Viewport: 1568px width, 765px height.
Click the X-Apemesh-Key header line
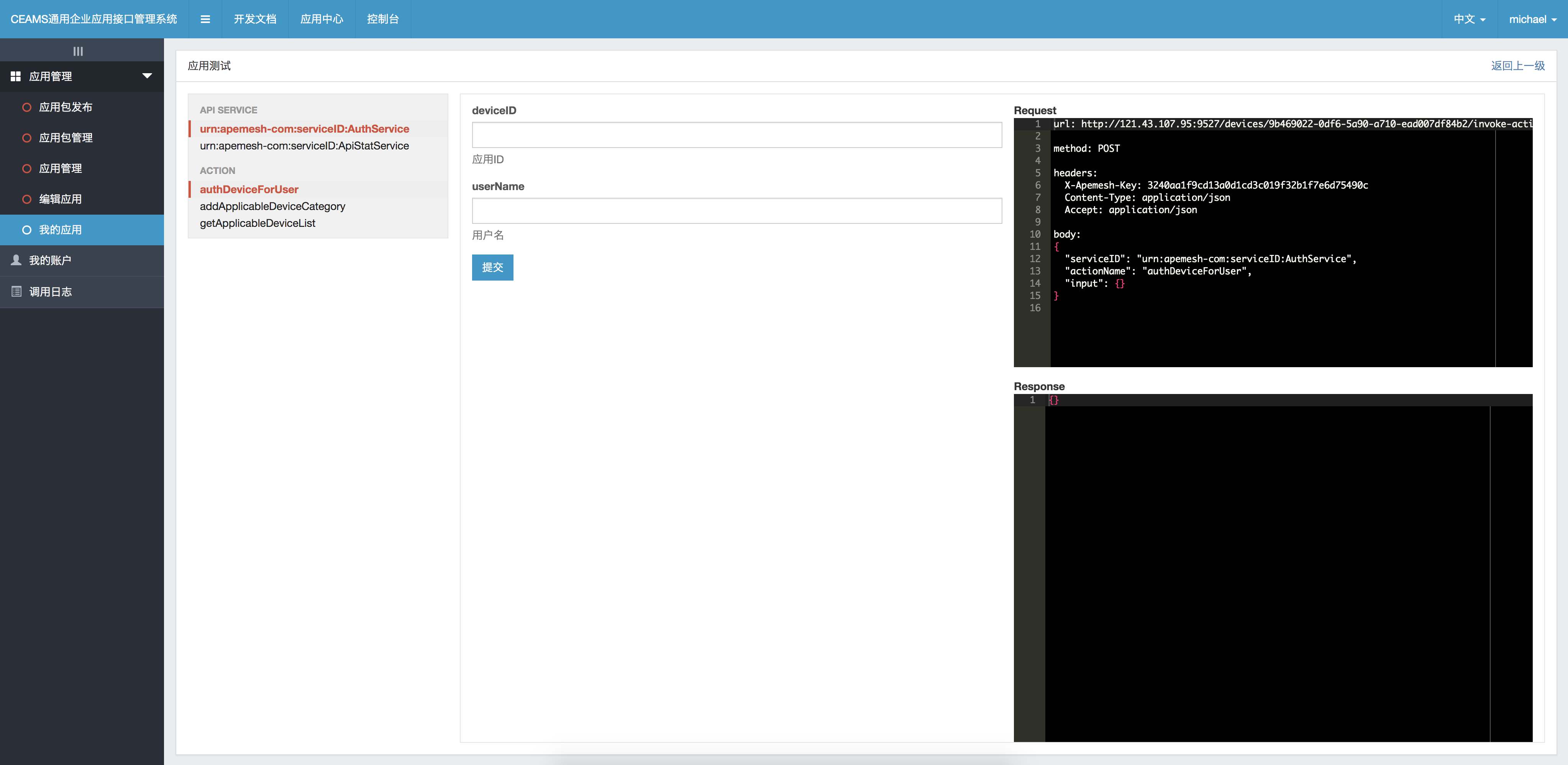(1216, 185)
